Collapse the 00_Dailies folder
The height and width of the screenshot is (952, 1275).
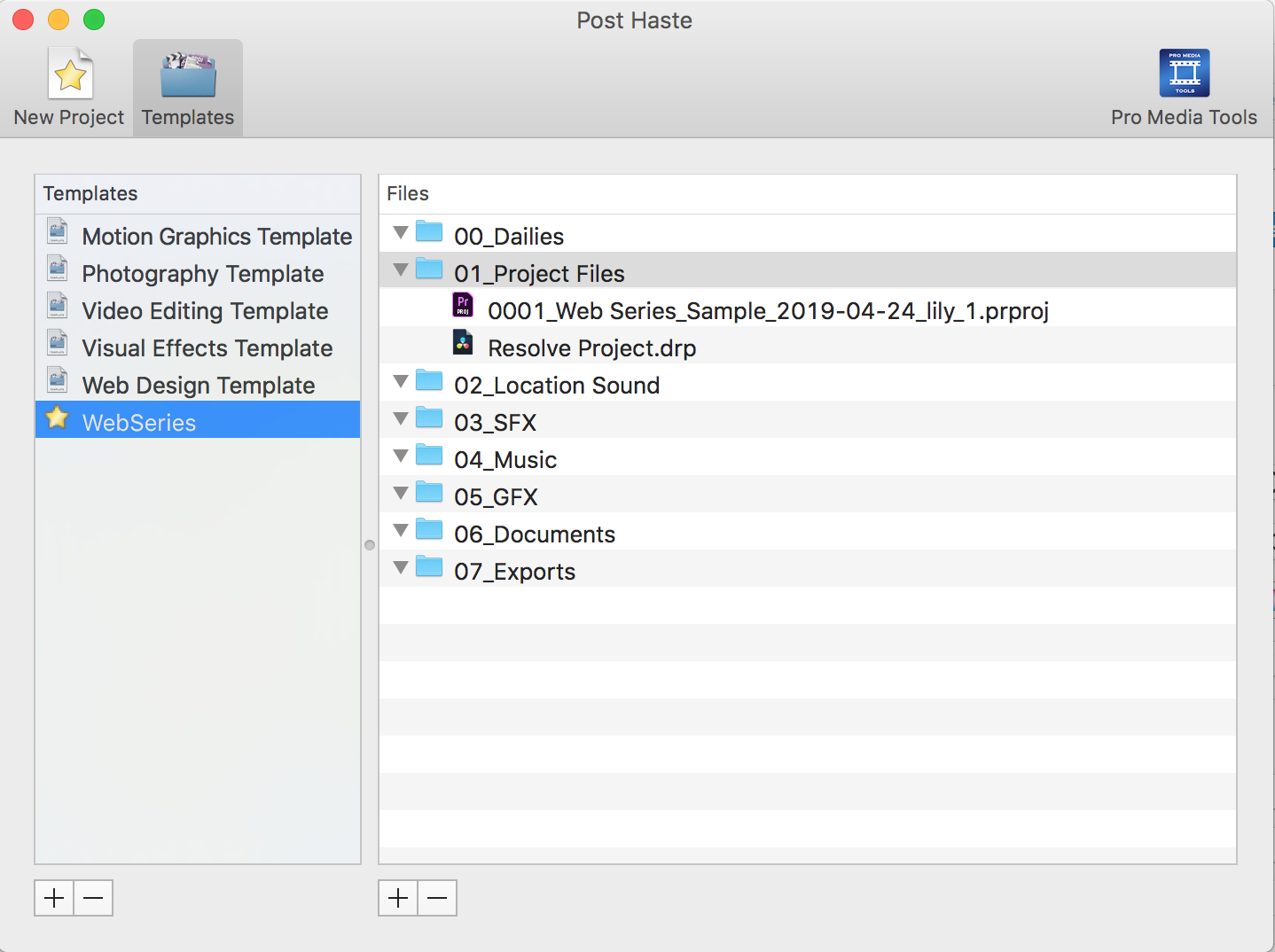[401, 233]
